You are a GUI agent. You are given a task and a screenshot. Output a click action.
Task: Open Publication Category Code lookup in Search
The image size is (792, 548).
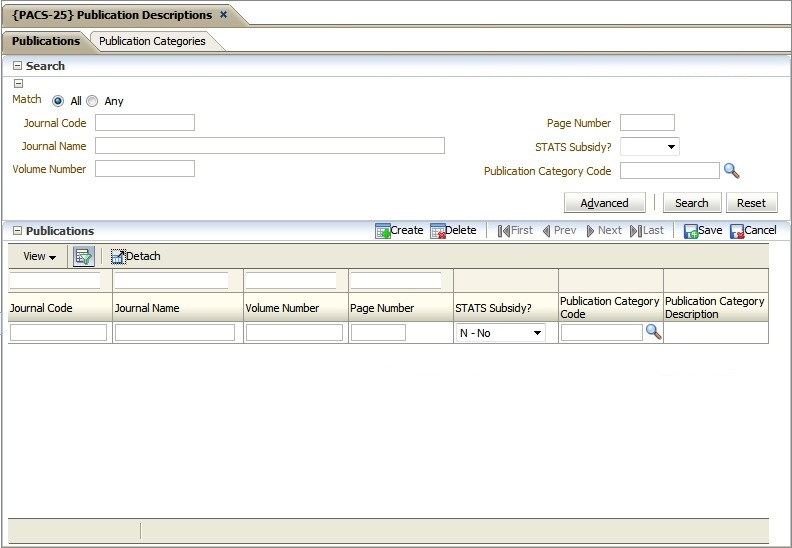pos(731,171)
